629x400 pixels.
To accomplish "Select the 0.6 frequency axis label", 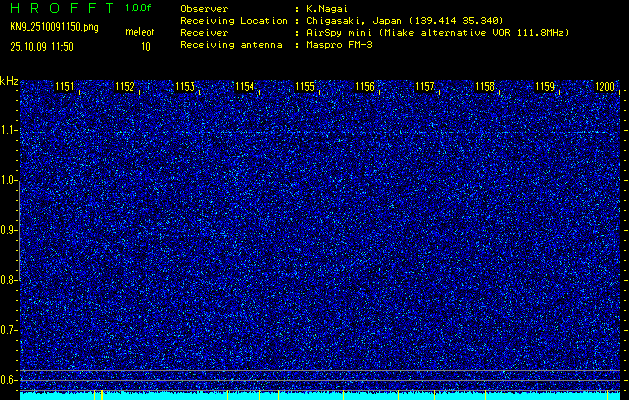I will point(9,380).
